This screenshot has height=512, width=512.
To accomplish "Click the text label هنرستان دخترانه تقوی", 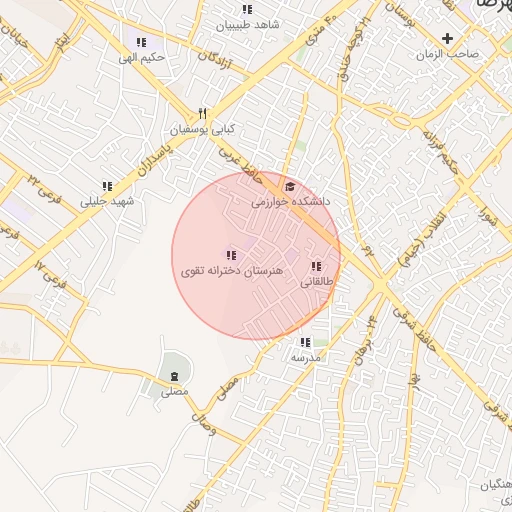I will tap(232, 271).
